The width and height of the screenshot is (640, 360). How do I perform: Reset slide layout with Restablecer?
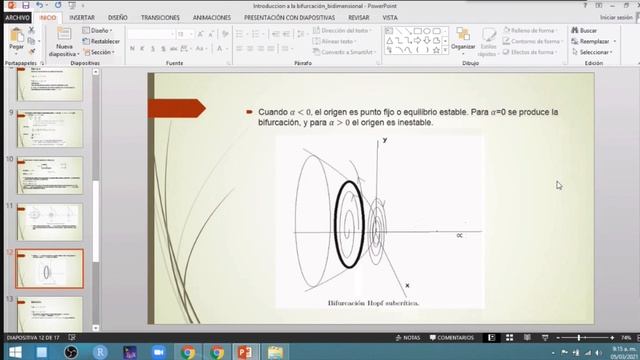101,41
